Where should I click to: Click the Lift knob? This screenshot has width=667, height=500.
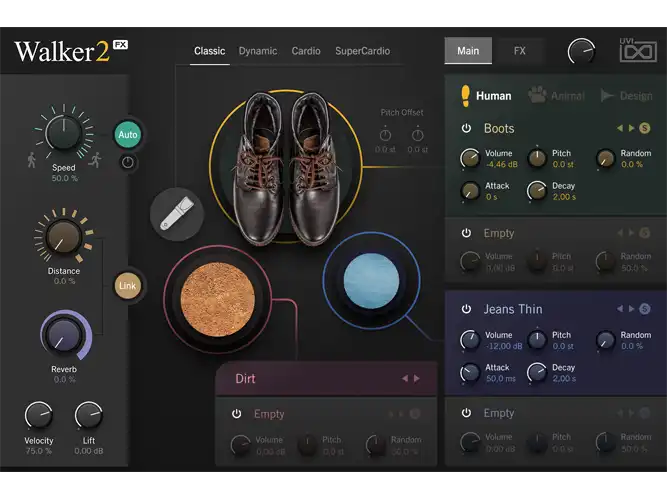click(88, 415)
